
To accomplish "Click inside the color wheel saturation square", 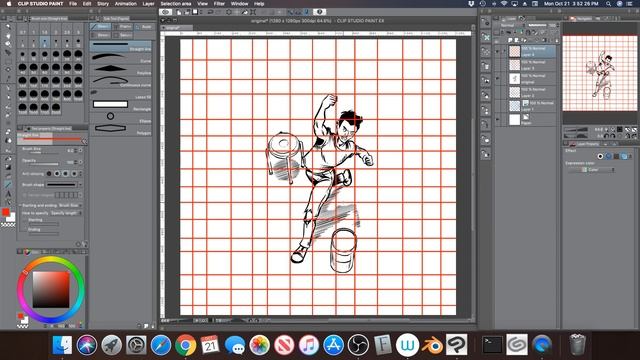I will tap(51, 289).
